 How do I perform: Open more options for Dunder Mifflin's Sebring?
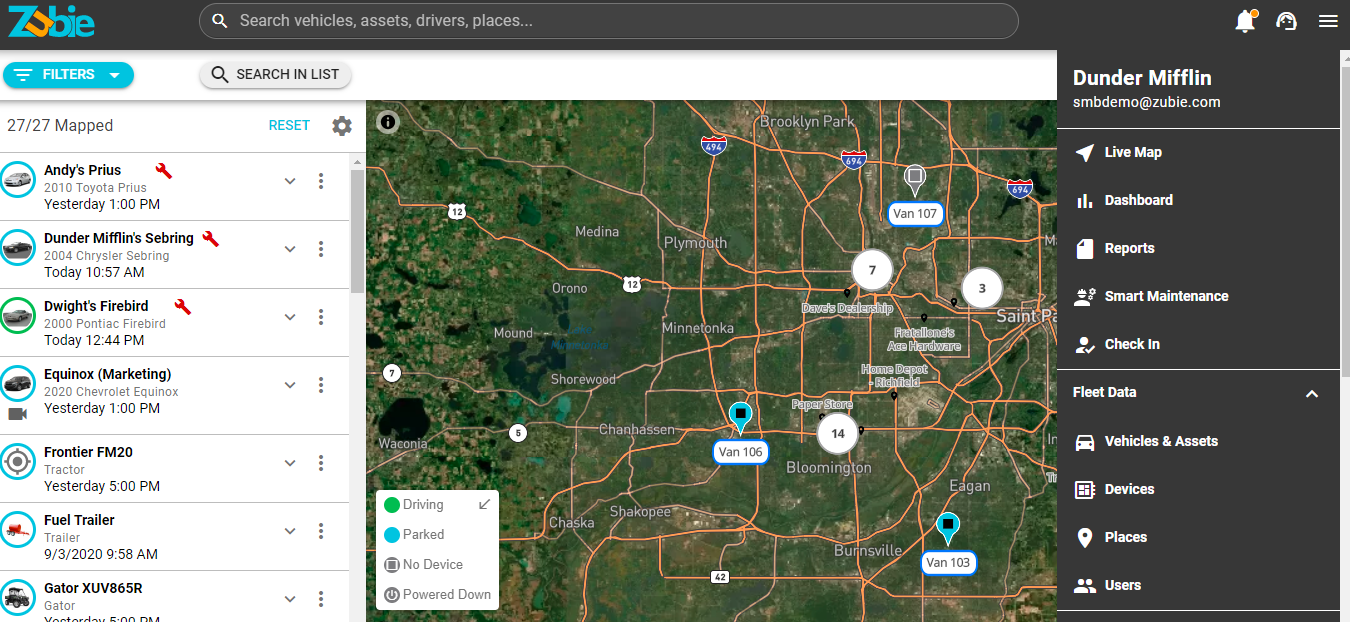(321, 249)
